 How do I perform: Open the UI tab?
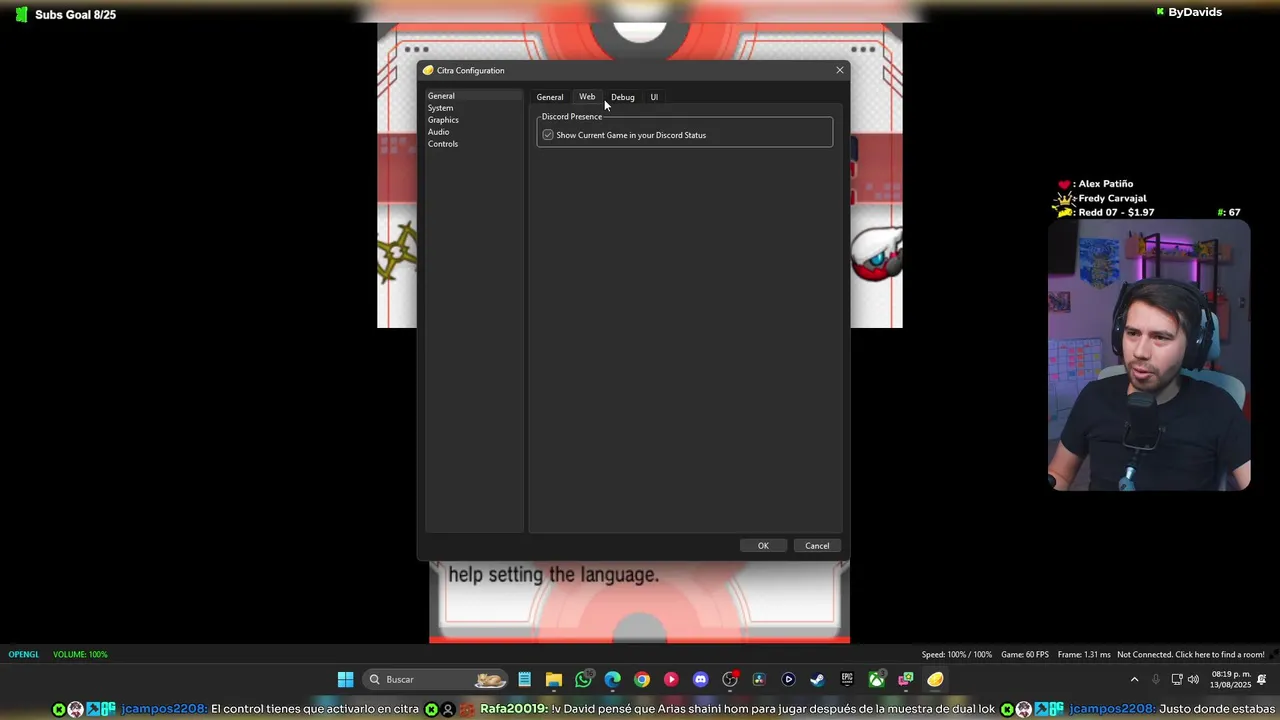(x=654, y=97)
